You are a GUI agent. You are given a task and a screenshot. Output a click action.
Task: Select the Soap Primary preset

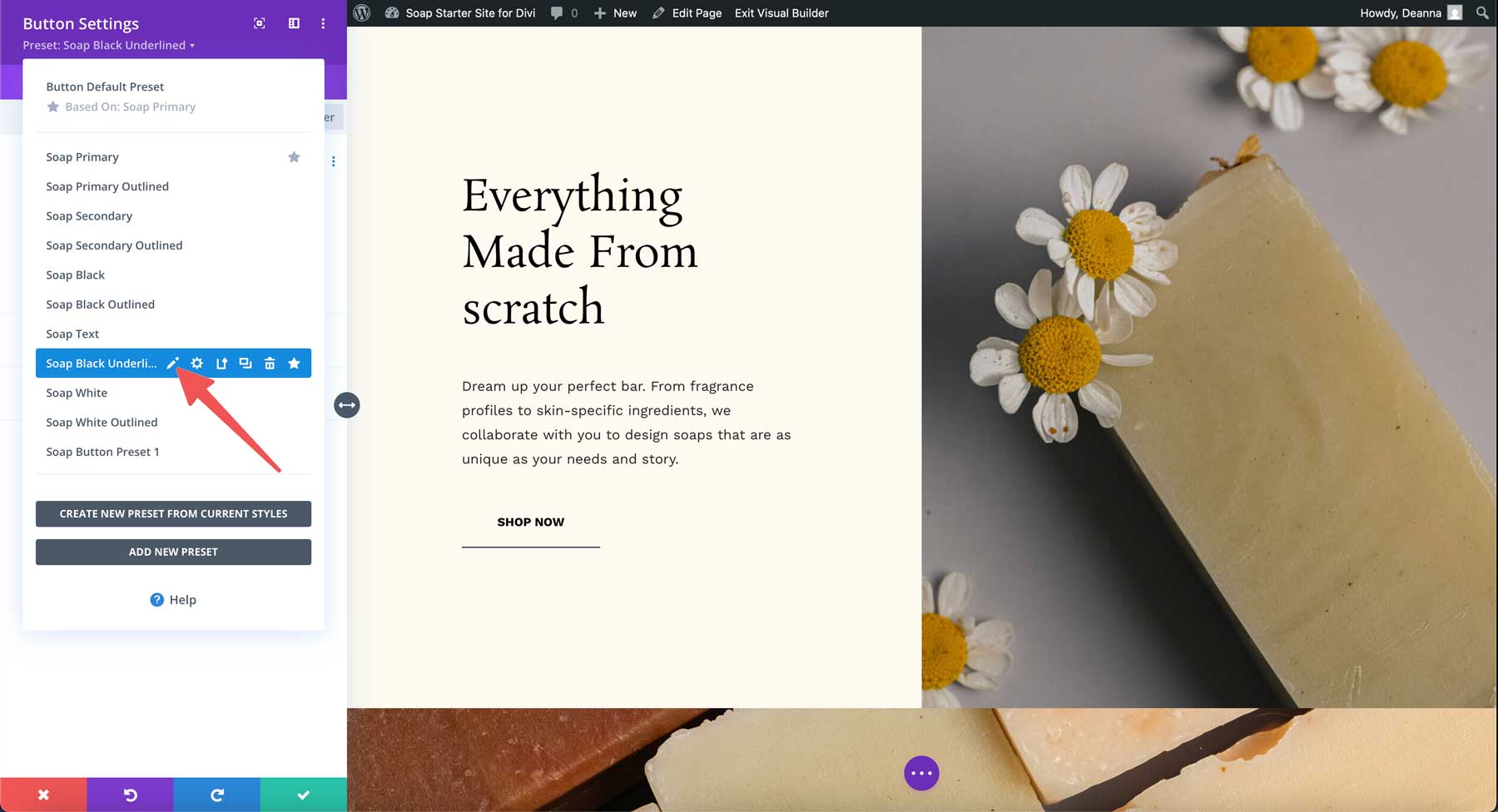82,157
